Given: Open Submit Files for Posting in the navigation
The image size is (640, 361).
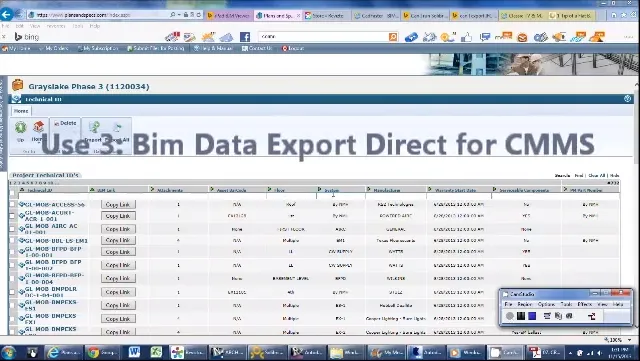Looking at the screenshot, I should click(x=156, y=48).
